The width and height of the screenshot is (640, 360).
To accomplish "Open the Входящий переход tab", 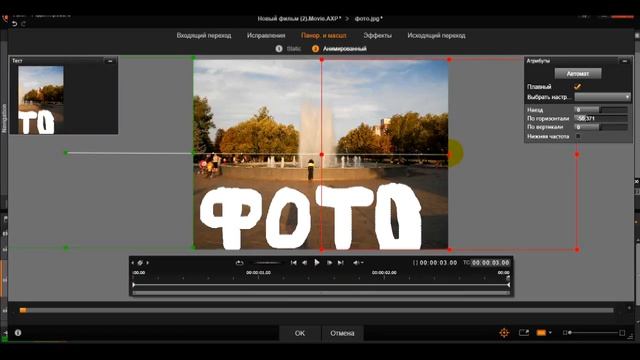I will pos(204,36).
